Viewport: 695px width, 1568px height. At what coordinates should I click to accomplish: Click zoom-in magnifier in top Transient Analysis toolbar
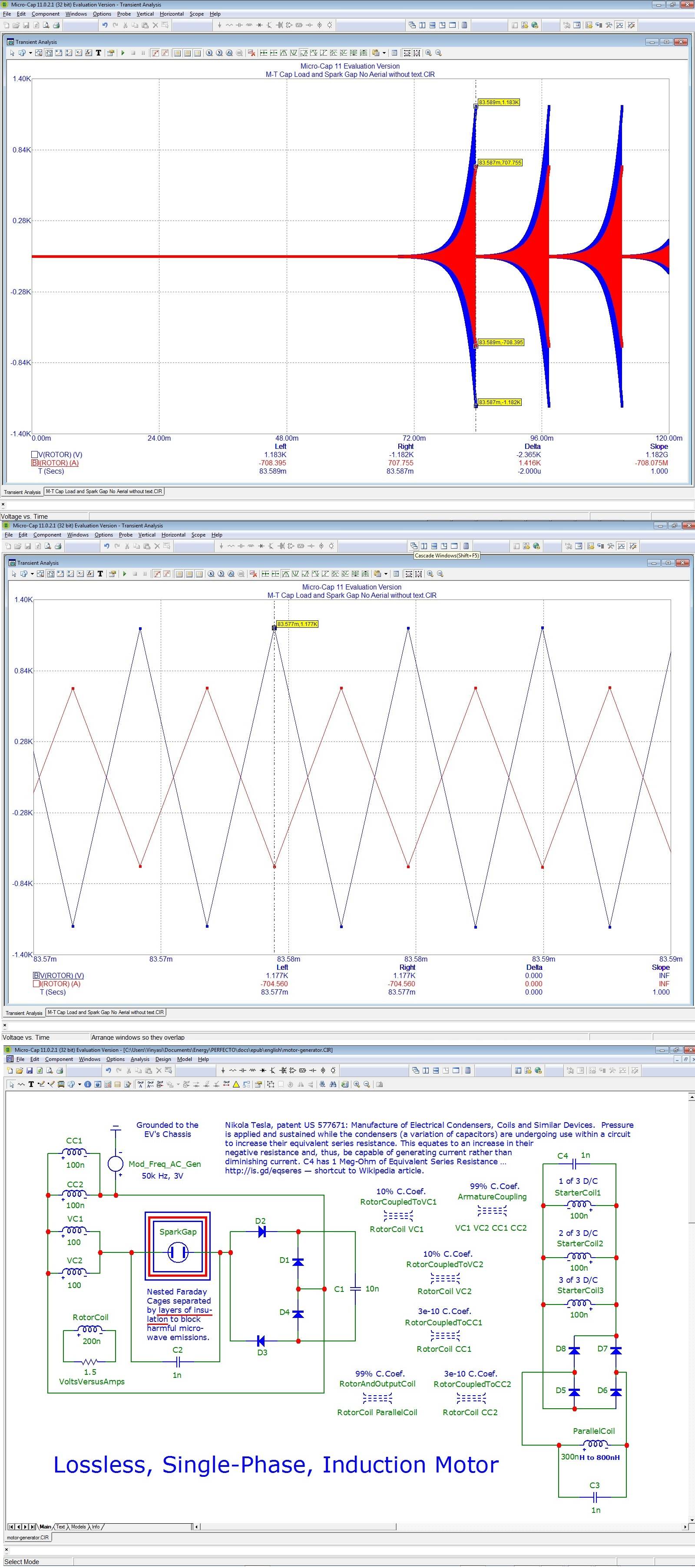[x=428, y=53]
